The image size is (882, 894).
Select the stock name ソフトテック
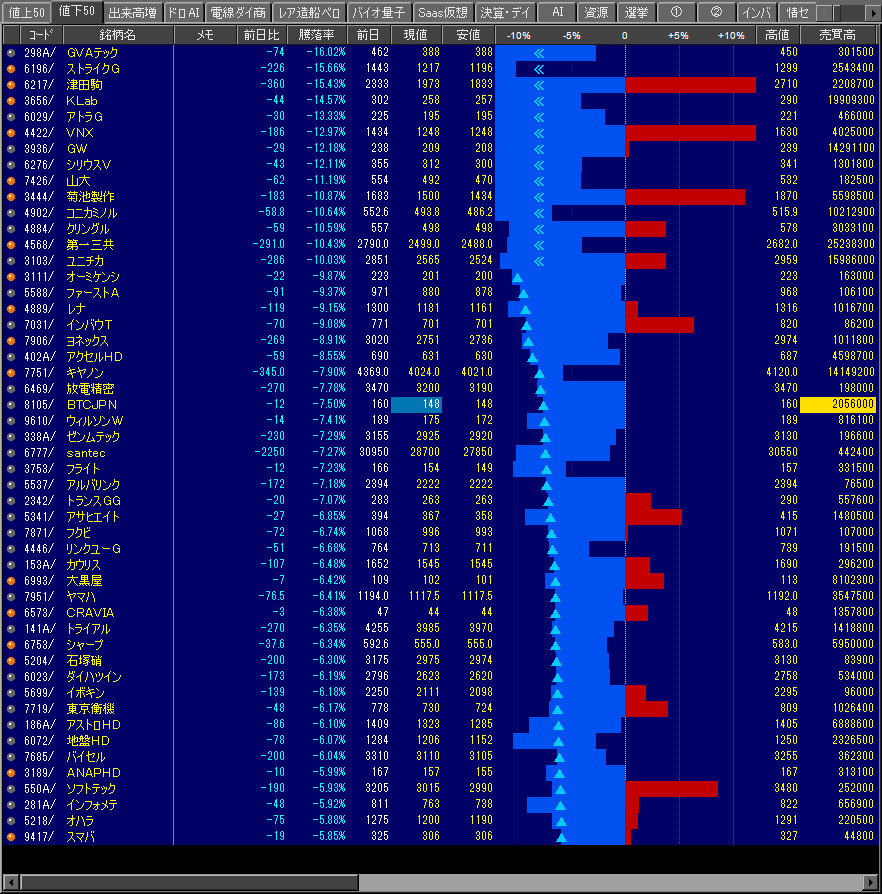tap(91, 789)
